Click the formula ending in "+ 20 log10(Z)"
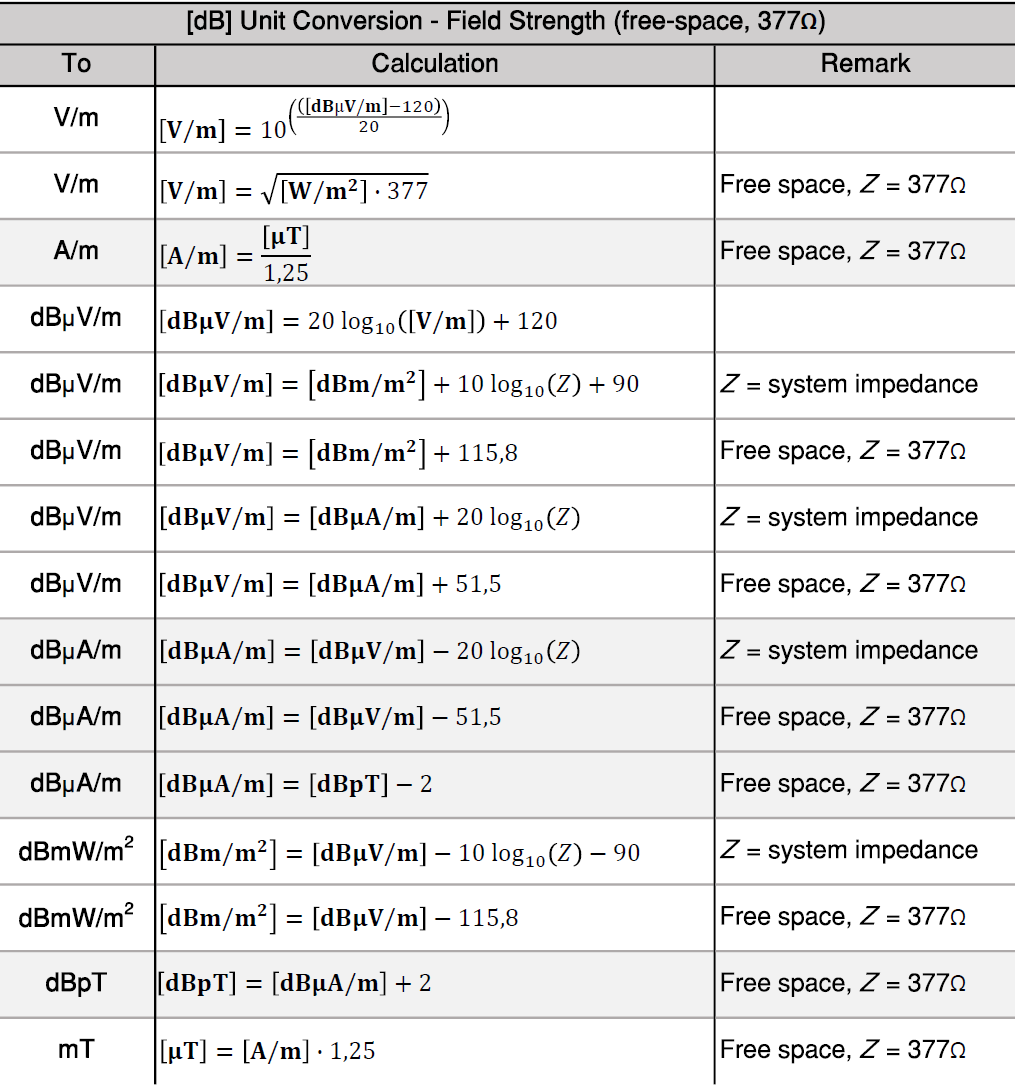This screenshot has height=1085, width=1015. coord(370,518)
